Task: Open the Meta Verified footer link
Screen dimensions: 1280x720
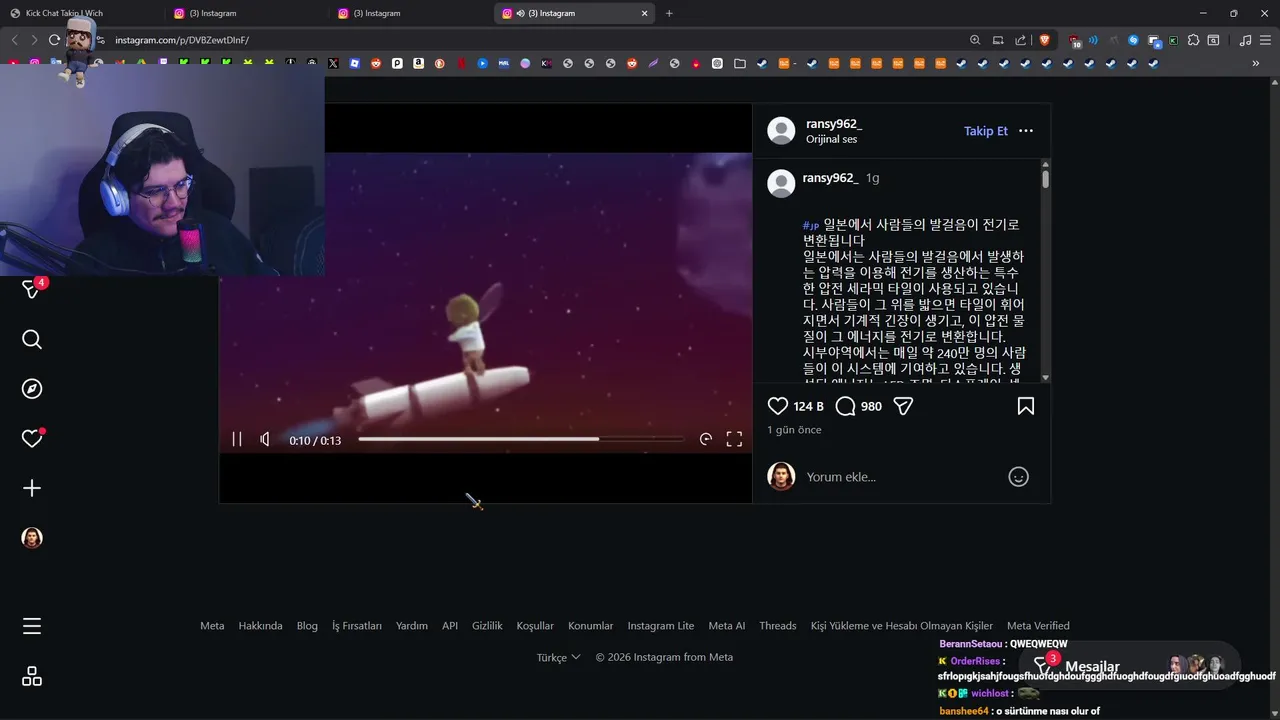Action: (1038, 626)
